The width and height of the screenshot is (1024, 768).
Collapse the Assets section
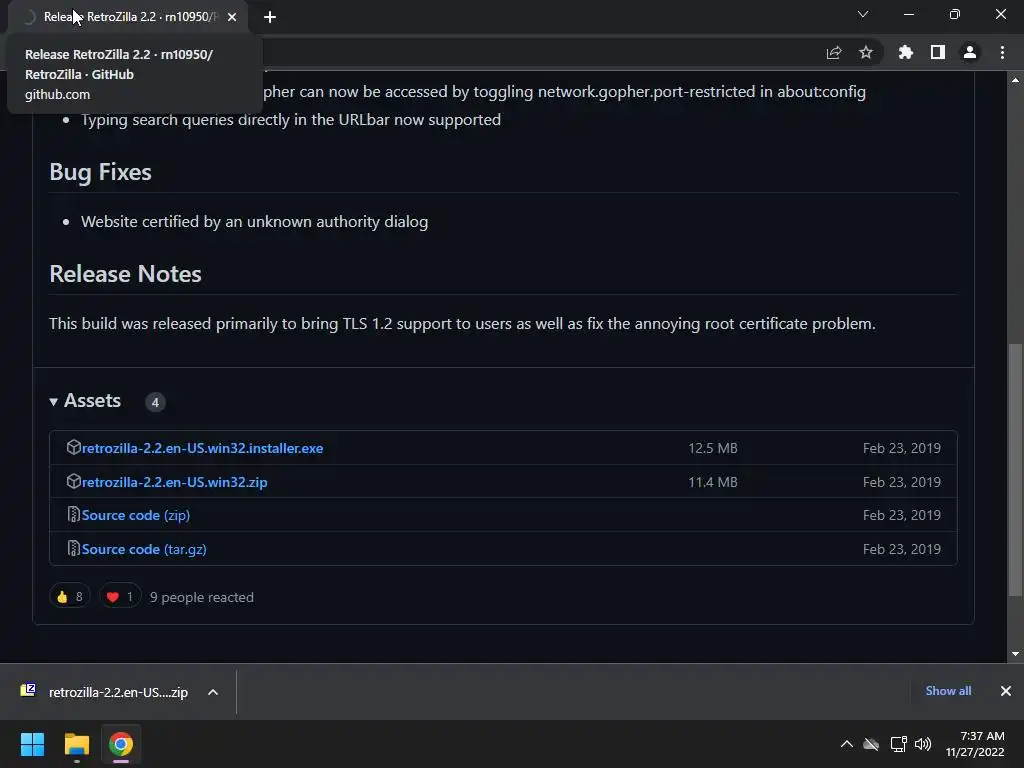point(86,400)
